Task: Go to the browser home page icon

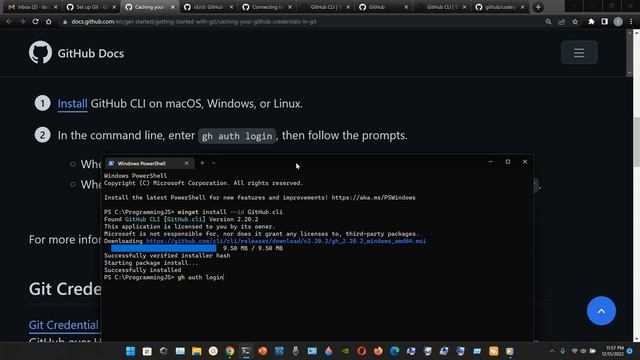Action: pyautogui.click(x=49, y=22)
